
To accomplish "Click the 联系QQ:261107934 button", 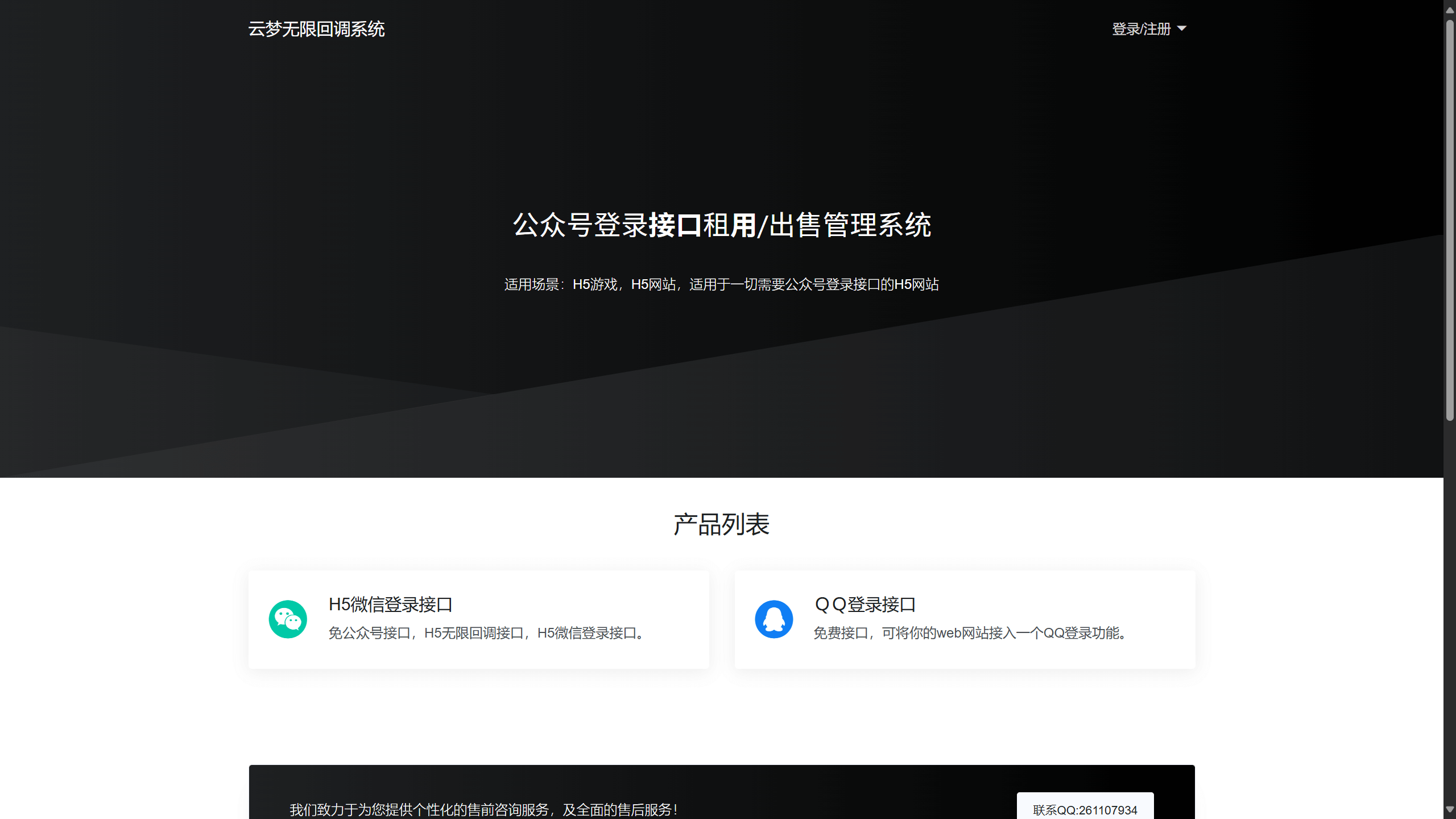I will click(1085, 809).
